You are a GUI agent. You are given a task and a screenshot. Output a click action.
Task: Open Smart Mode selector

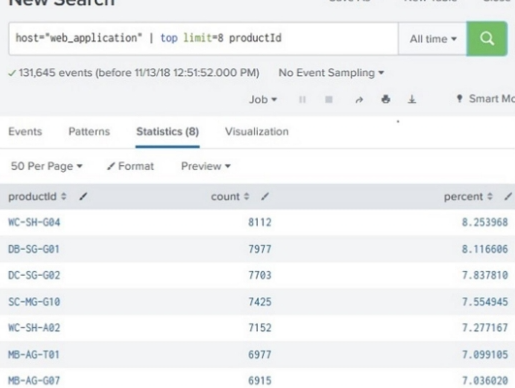coord(486,99)
